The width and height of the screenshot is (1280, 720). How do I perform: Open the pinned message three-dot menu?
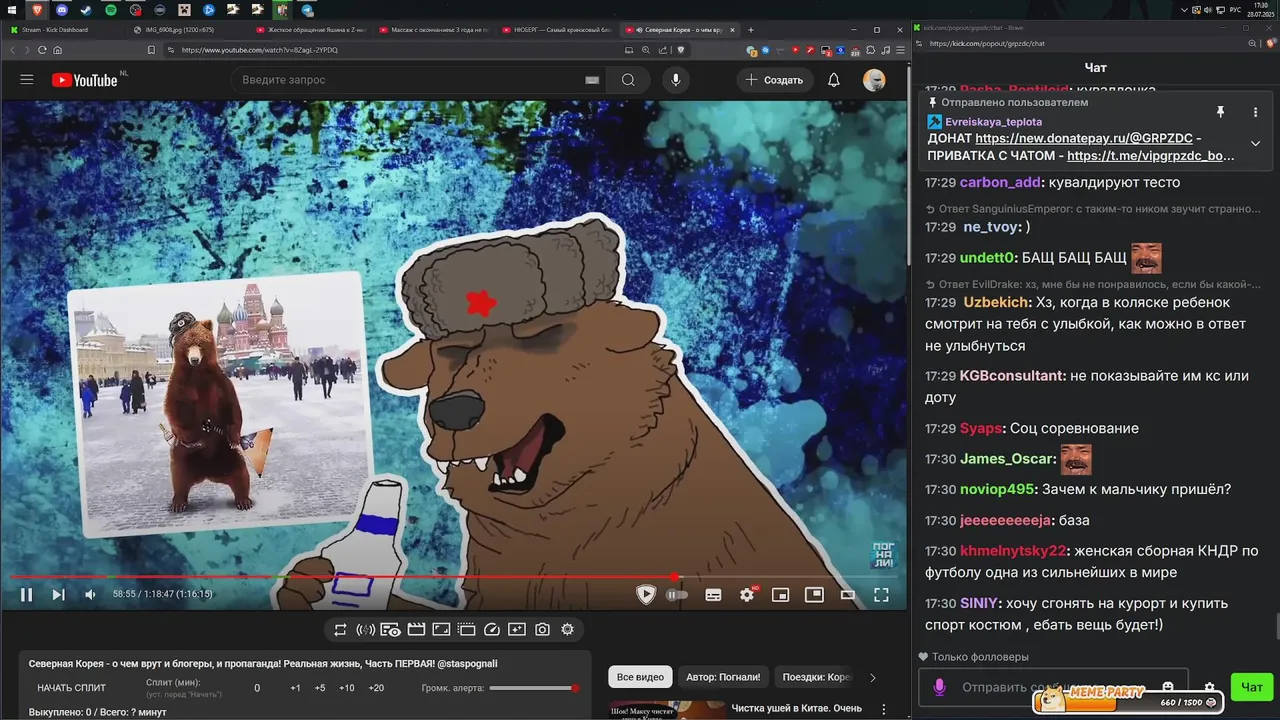1255,112
